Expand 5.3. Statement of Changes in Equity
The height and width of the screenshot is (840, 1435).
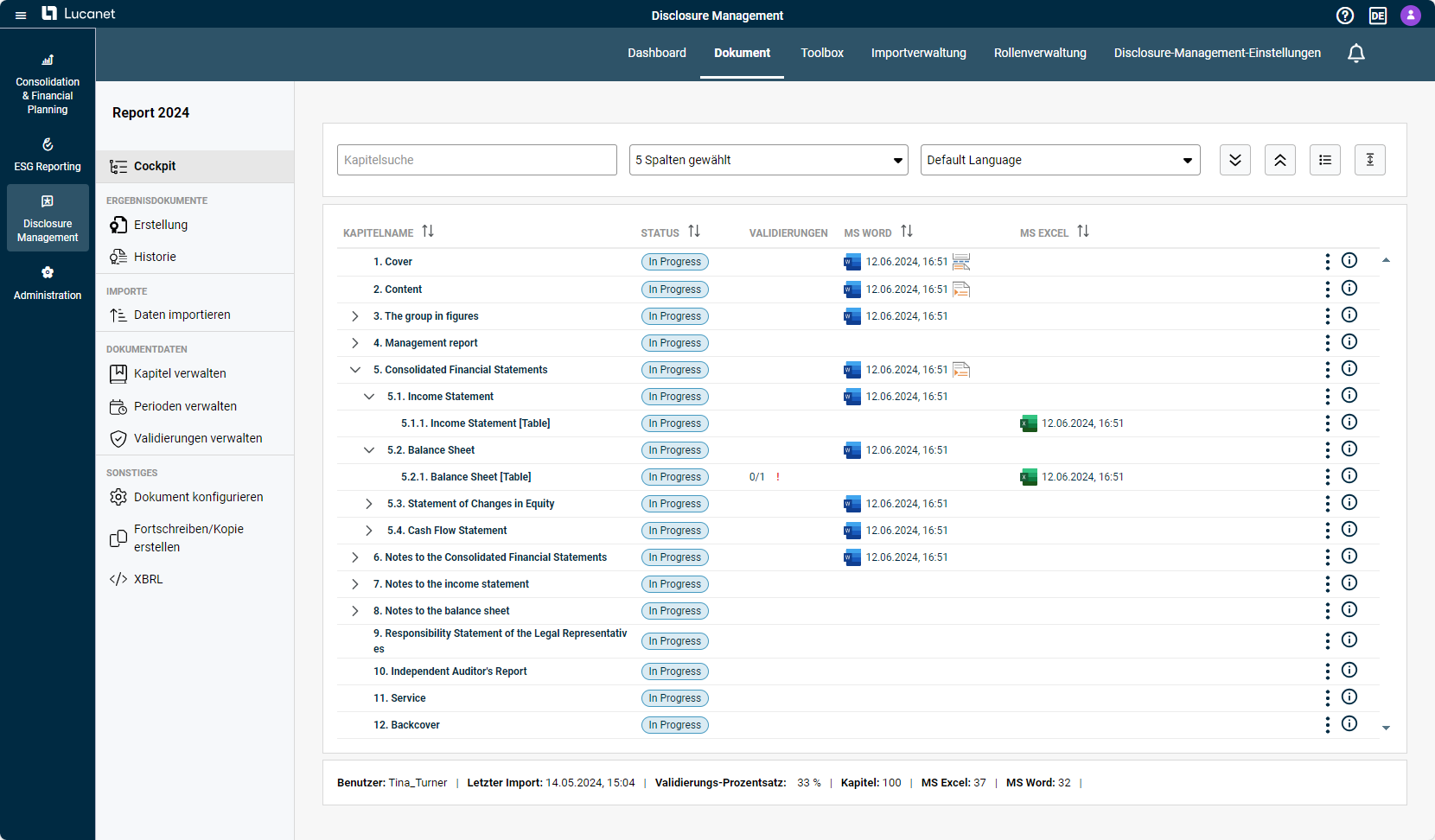point(369,504)
